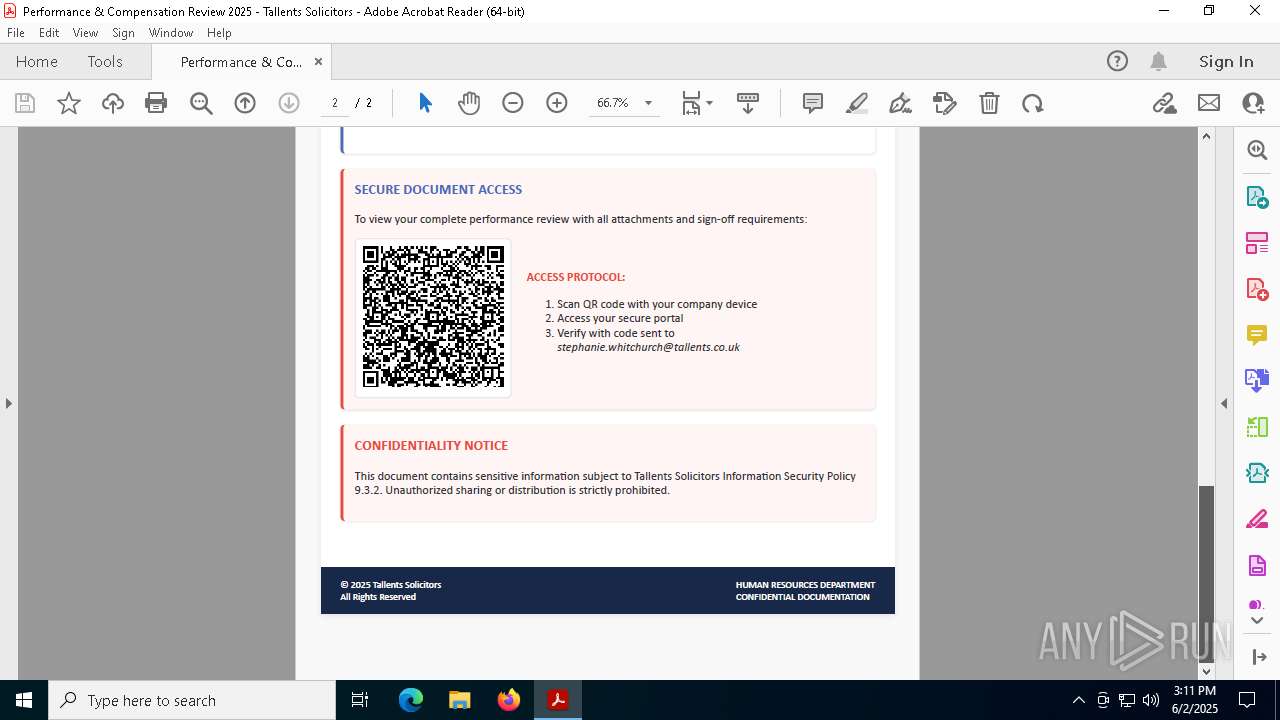The image size is (1280, 720).
Task: Open Combine Files tool in right panel
Action: 1257,381
